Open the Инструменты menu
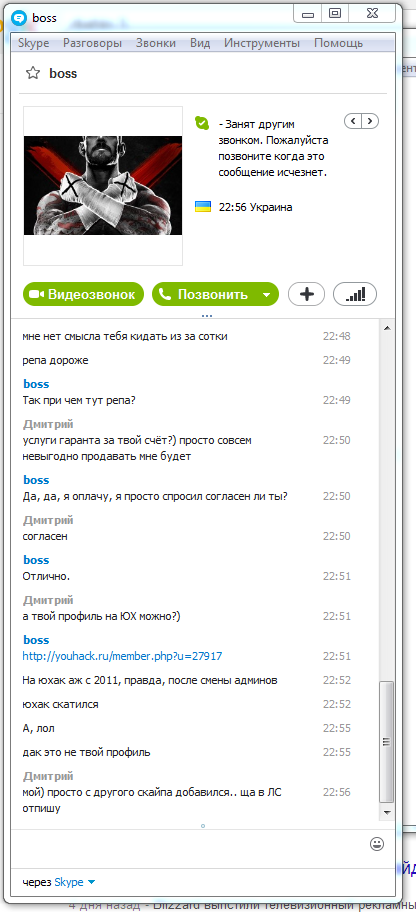Viewport: 416px width, 912px height. [262, 43]
